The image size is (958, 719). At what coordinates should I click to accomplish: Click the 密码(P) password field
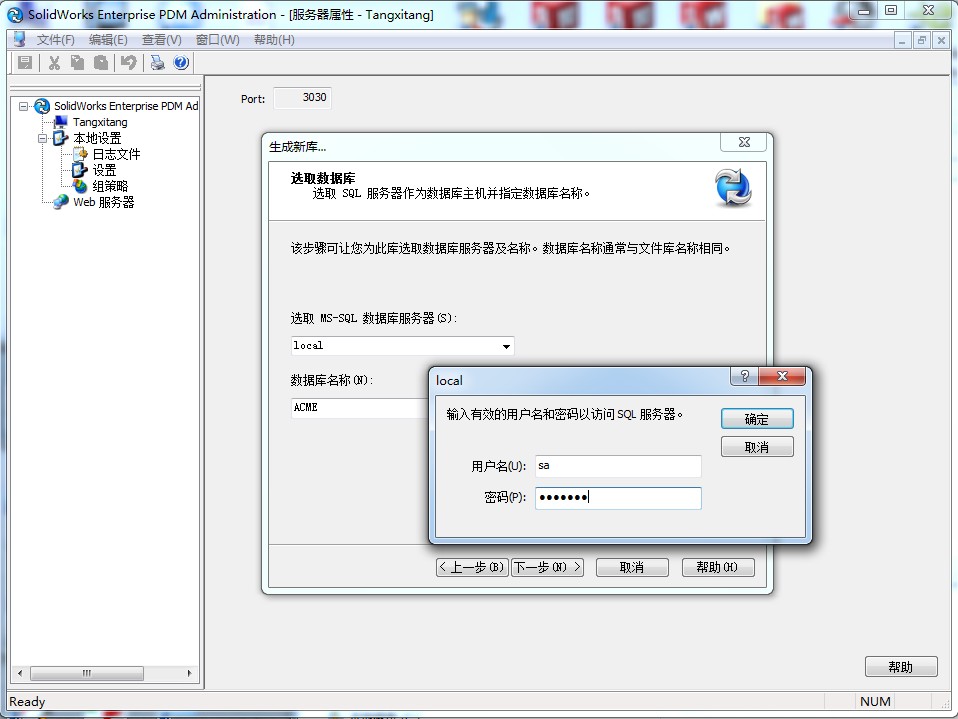[618, 498]
